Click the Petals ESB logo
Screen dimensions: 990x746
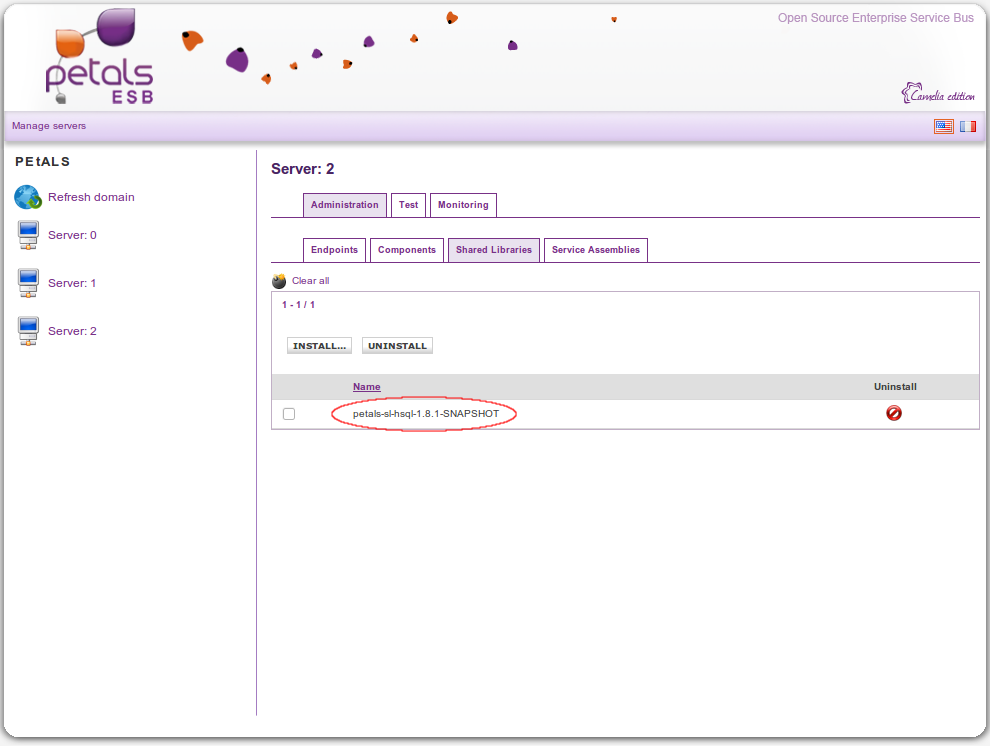coord(100,58)
